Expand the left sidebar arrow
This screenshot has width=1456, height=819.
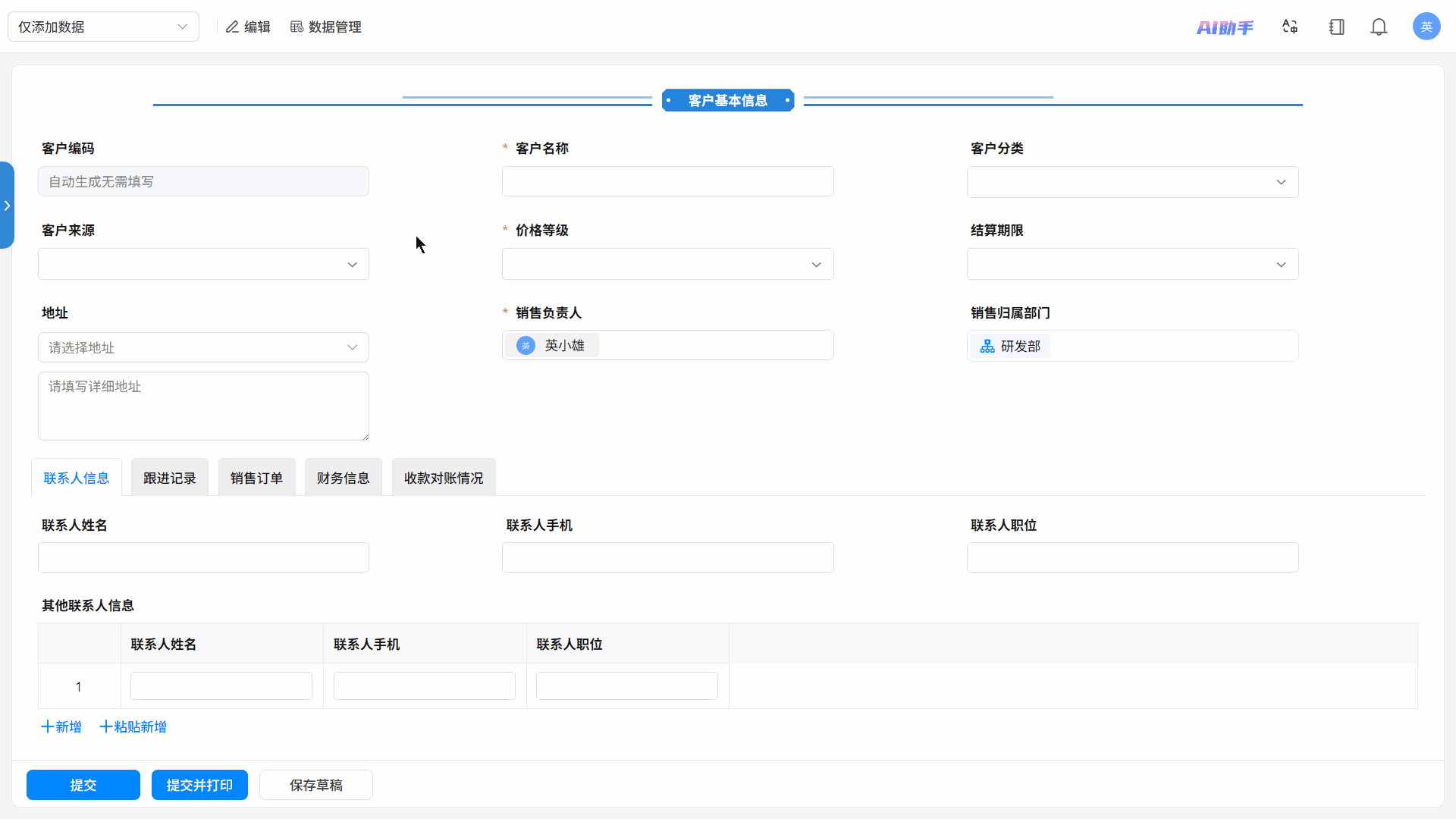(x=7, y=206)
